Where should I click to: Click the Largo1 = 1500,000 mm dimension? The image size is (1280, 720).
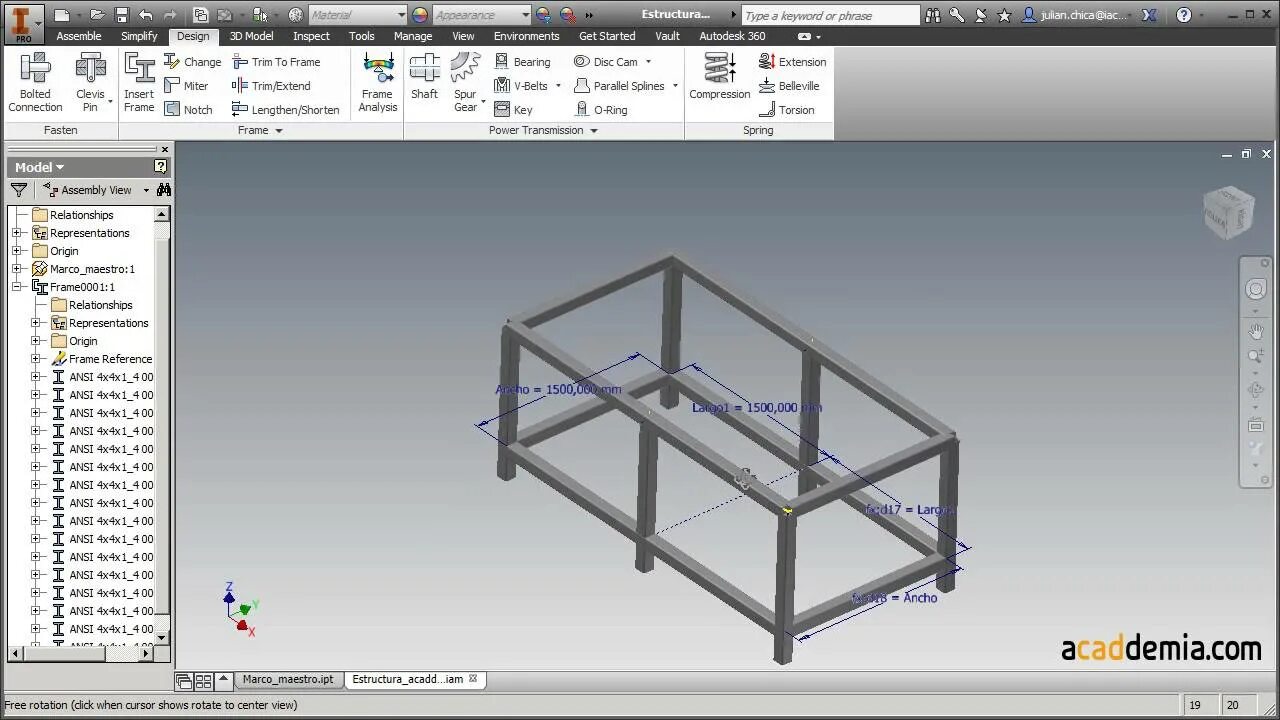point(757,408)
